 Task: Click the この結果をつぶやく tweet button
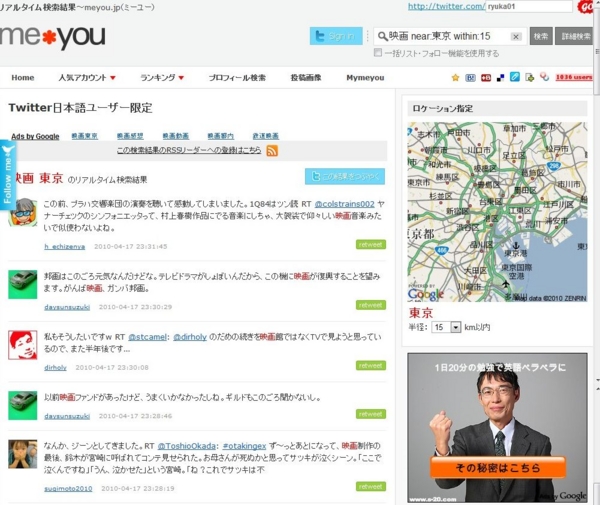pos(345,176)
